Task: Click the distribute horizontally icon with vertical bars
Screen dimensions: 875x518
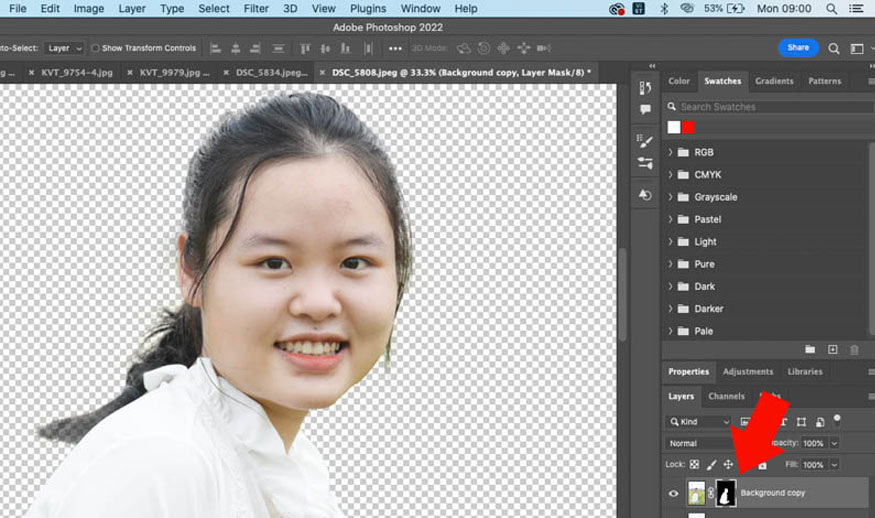Action: point(368,49)
